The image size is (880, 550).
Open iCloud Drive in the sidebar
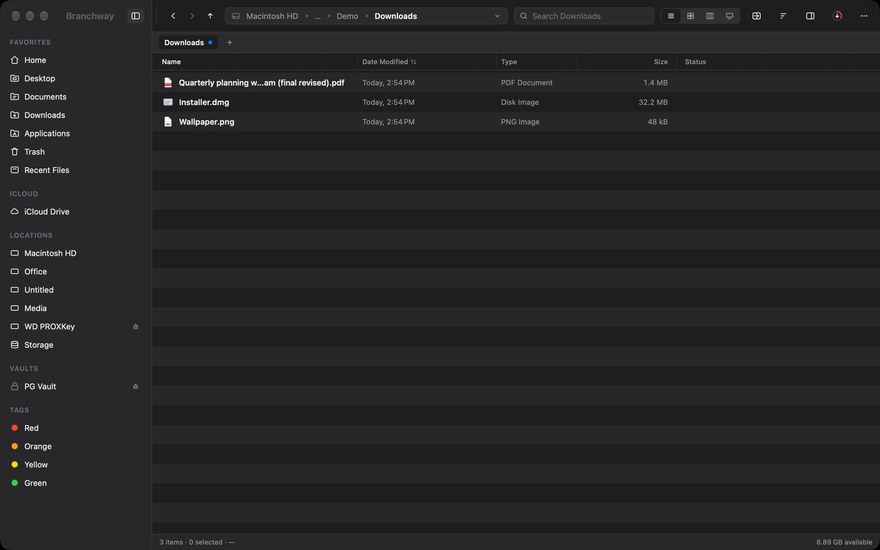(x=76, y=212)
